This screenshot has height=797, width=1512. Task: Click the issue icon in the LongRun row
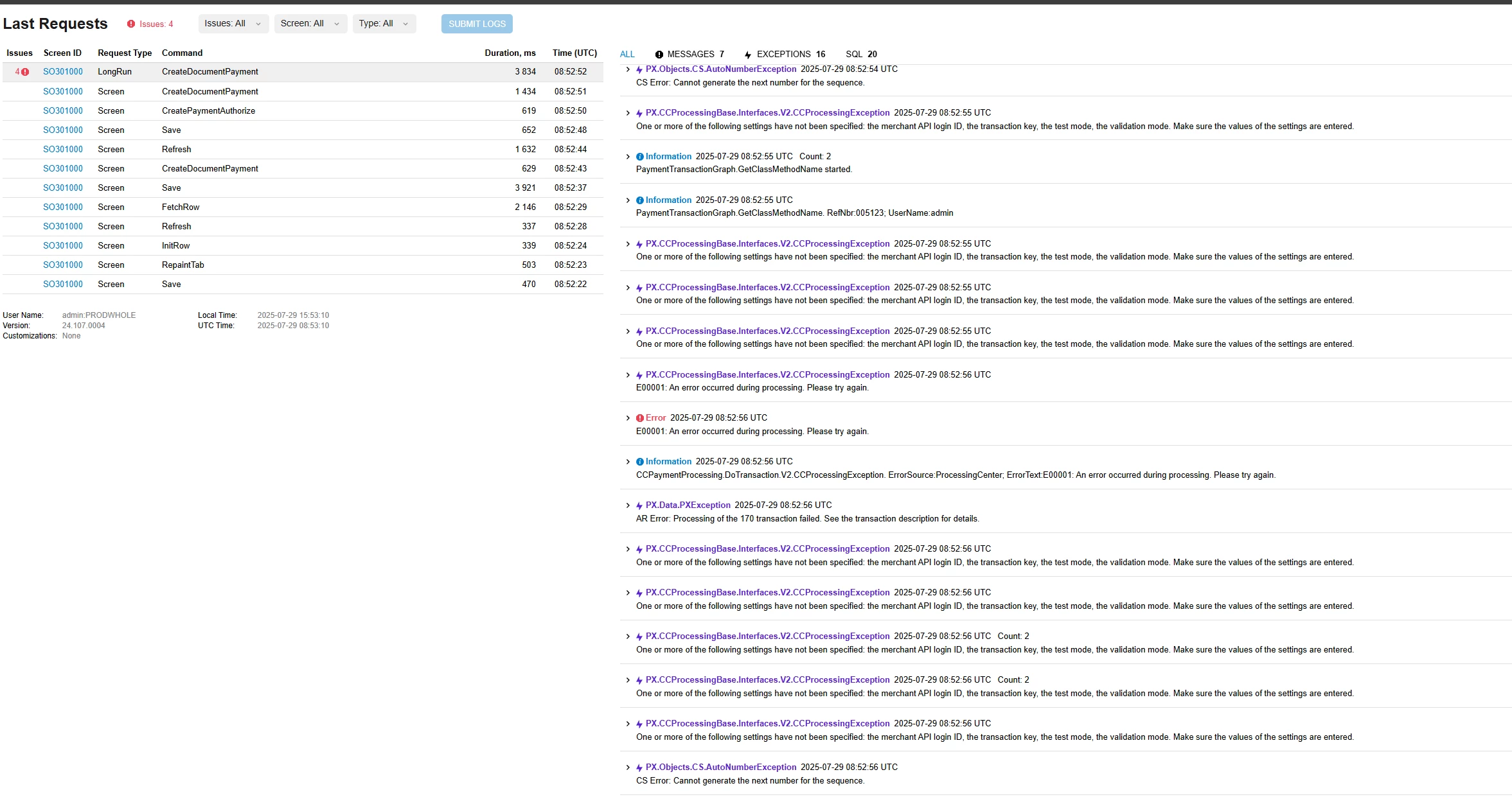tap(25, 72)
